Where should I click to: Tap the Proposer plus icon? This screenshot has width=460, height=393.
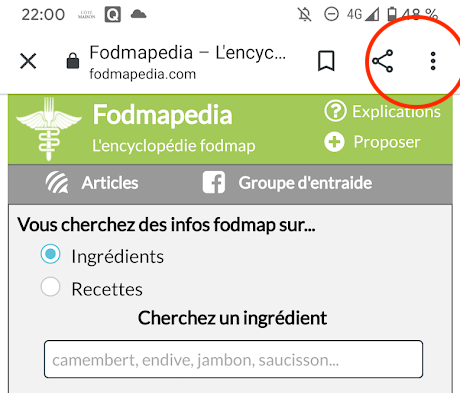[x=334, y=142]
